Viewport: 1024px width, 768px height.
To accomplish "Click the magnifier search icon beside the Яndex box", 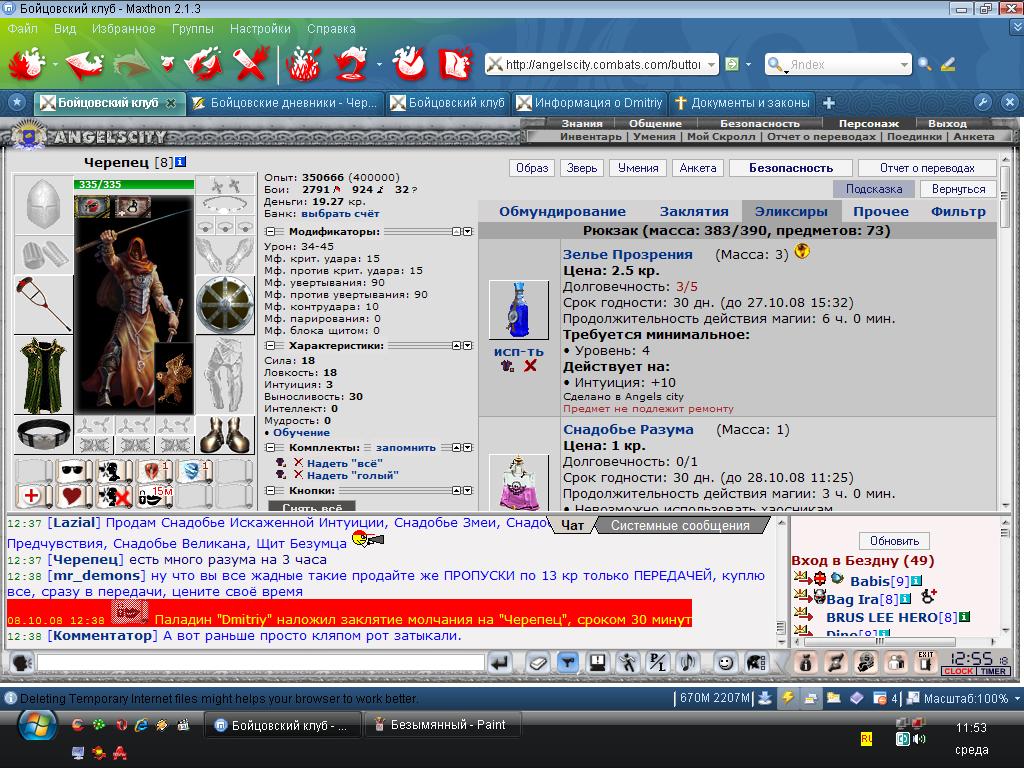I will (x=924, y=64).
